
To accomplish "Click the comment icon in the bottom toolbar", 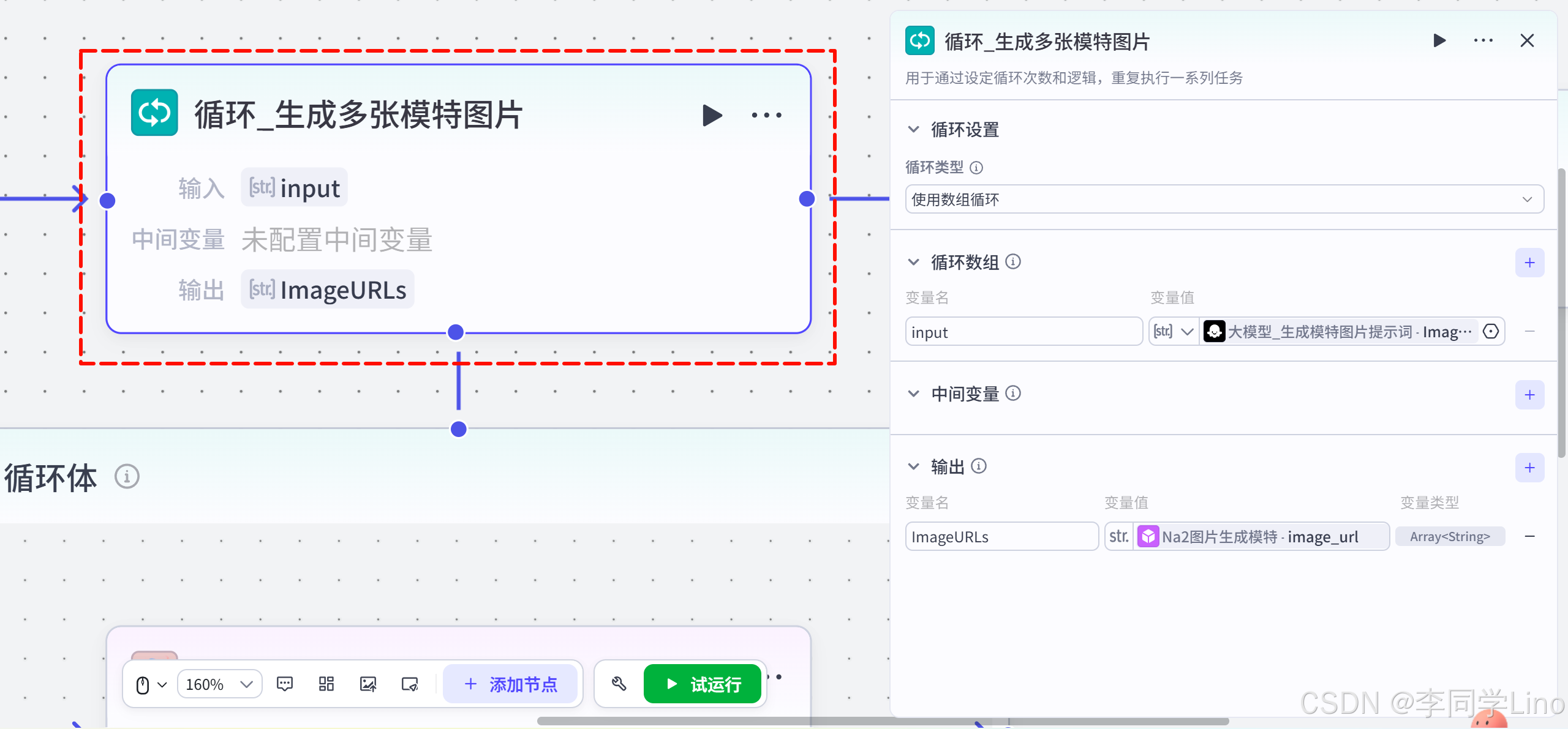I will click(285, 684).
